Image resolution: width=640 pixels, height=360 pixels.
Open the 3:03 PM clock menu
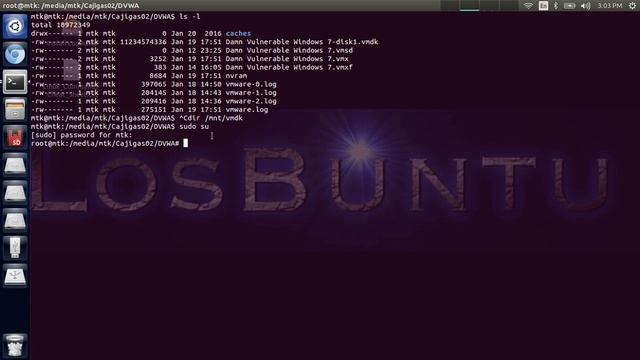pos(610,6)
